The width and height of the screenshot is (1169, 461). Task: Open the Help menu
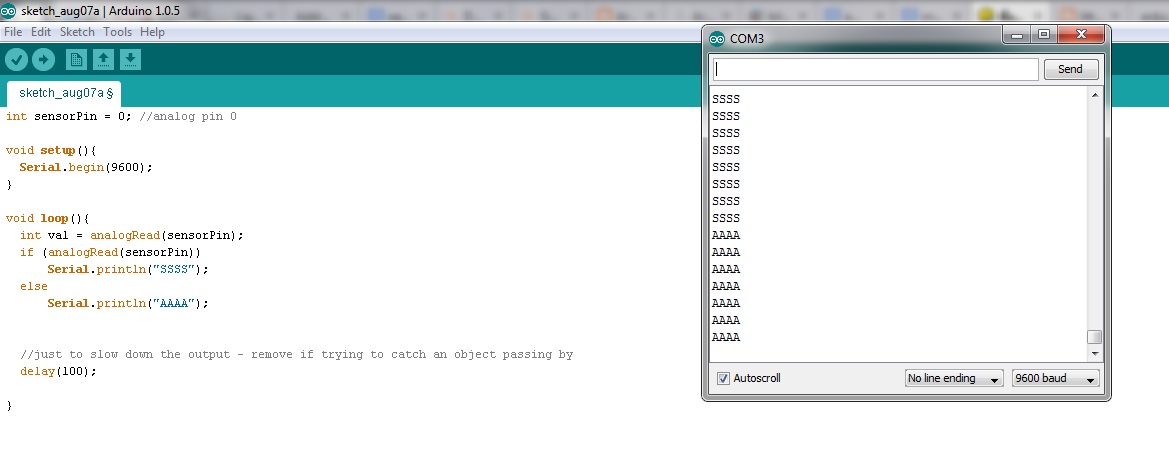[152, 32]
